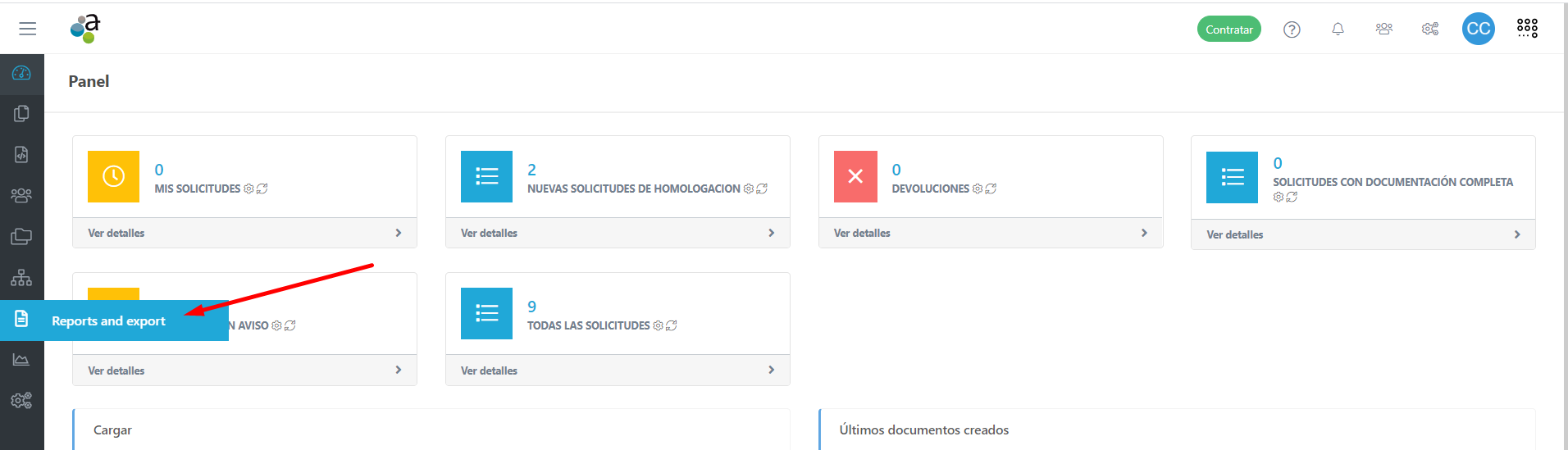Click the Cargar panel heading
Viewport: 1568px width, 450px height.
(x=112, y=430)
